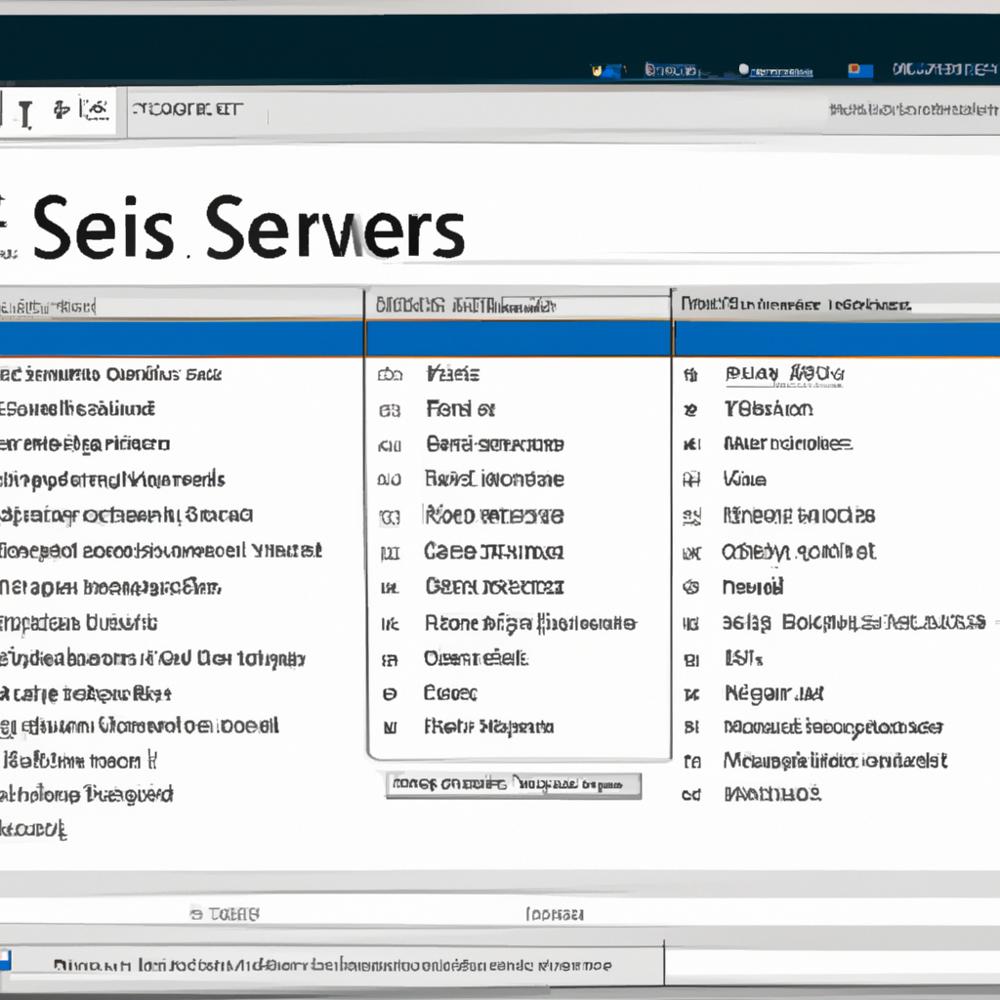Click the last icon in the toolbar icon group
1000x1000 pixels.
tap(95, 111)
